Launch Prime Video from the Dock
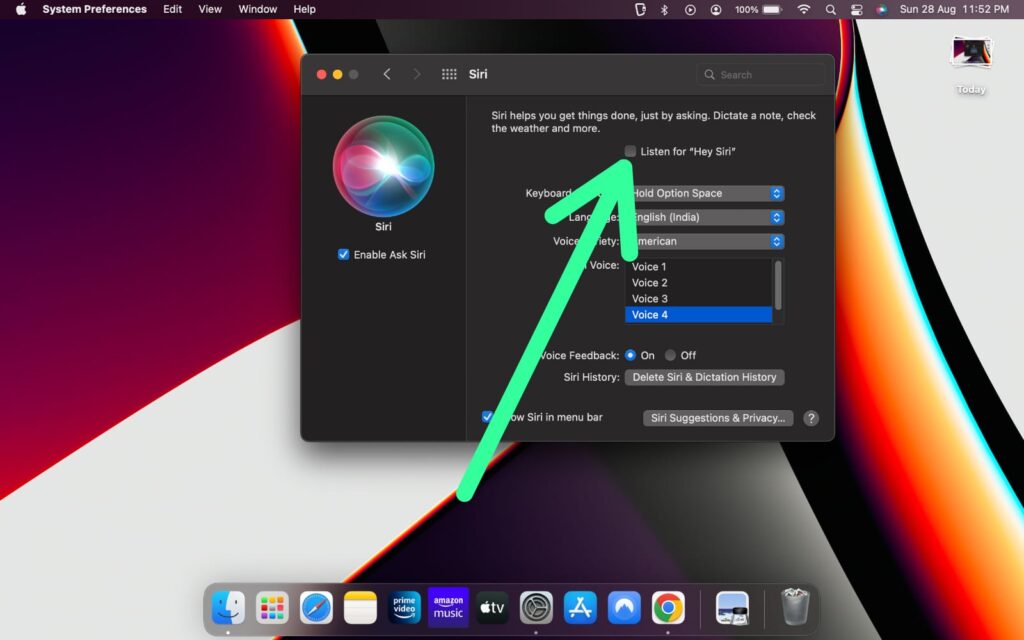The width and height of the screenshot is (1024, 640). tap(404, 608)
